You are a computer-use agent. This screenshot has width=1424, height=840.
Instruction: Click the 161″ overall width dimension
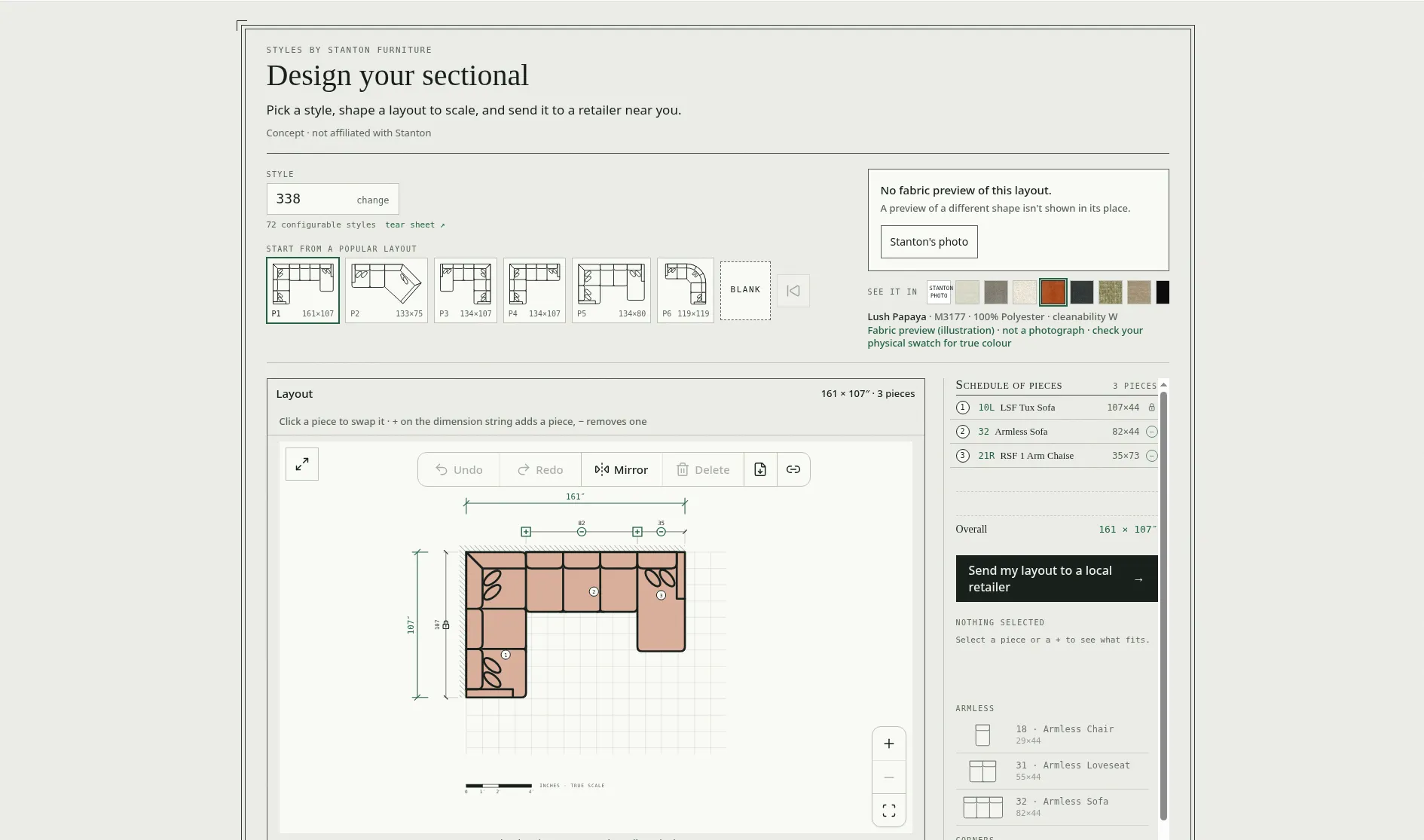coord(575,496)
